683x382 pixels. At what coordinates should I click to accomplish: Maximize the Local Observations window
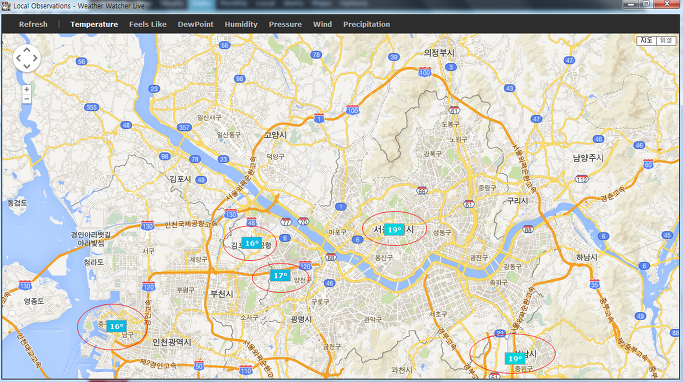coord(646,4)
